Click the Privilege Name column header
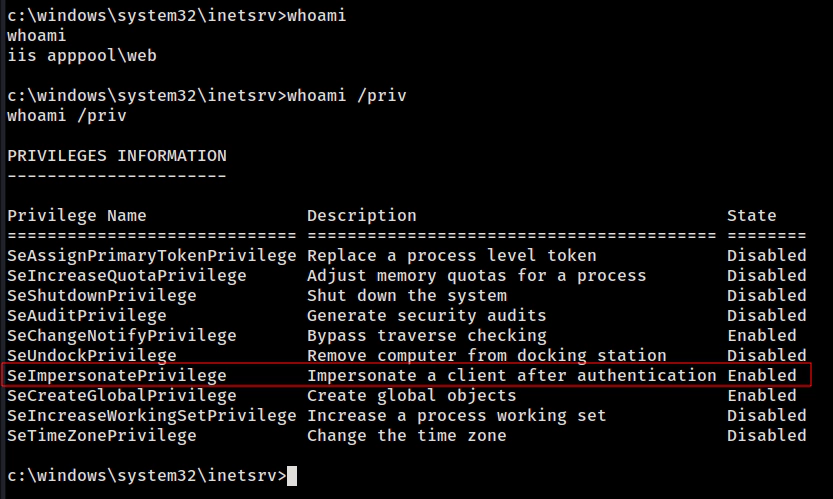 (x=77, y=215)
